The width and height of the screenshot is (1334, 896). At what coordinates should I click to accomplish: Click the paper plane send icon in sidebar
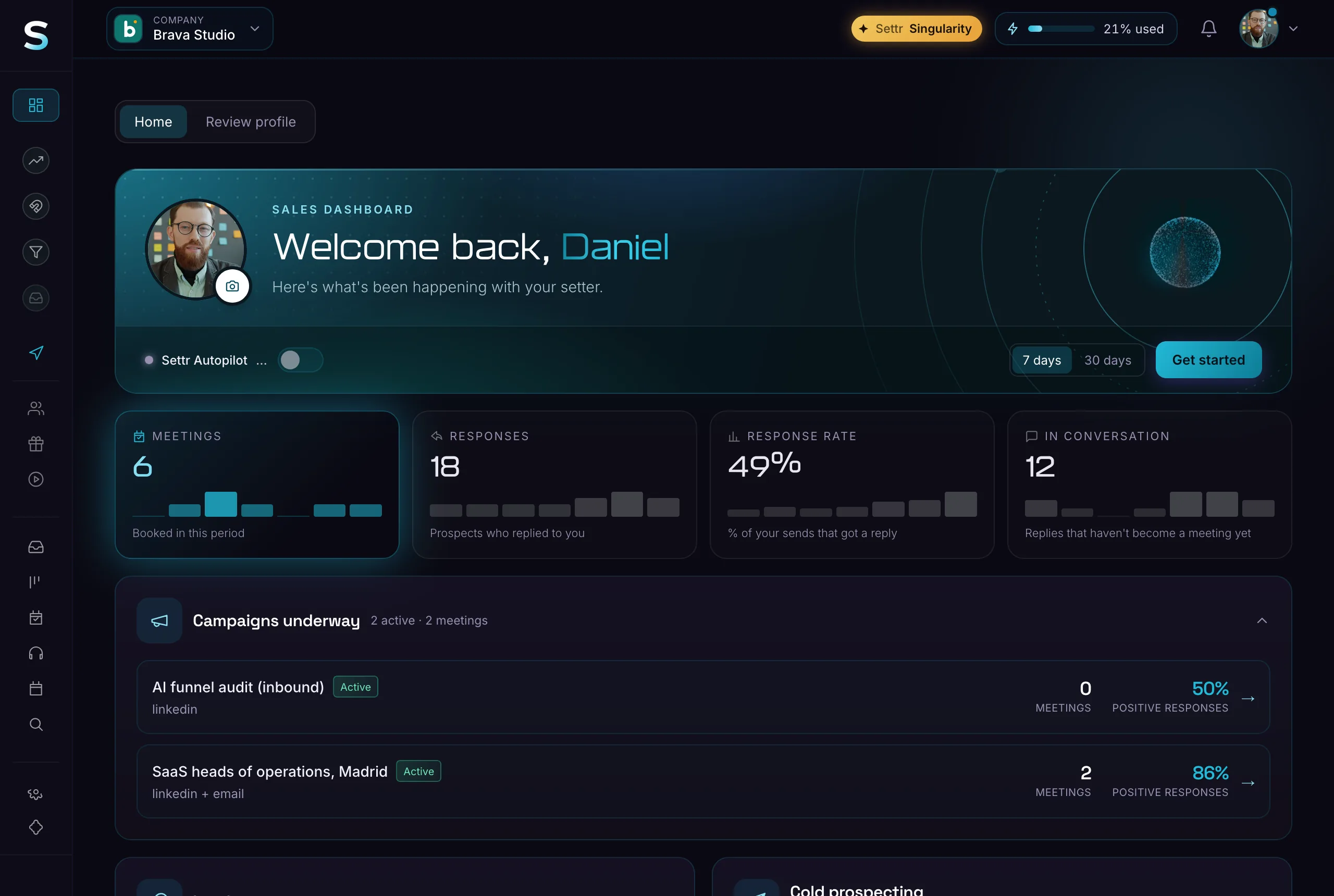pyautogui.click(x=36, y=353)
